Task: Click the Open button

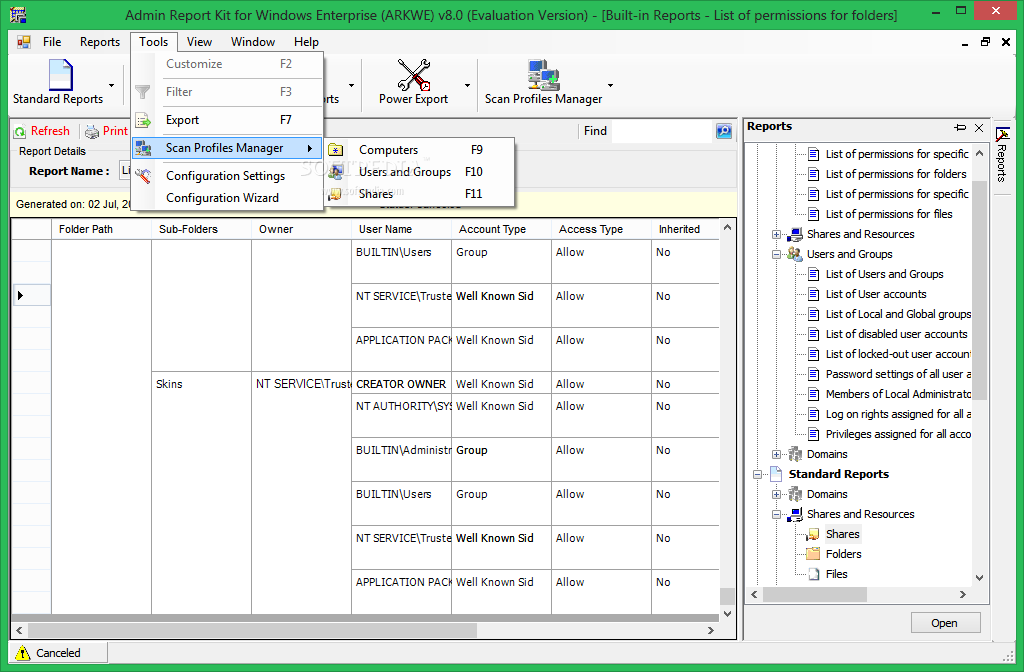Action: pos(945,623)
